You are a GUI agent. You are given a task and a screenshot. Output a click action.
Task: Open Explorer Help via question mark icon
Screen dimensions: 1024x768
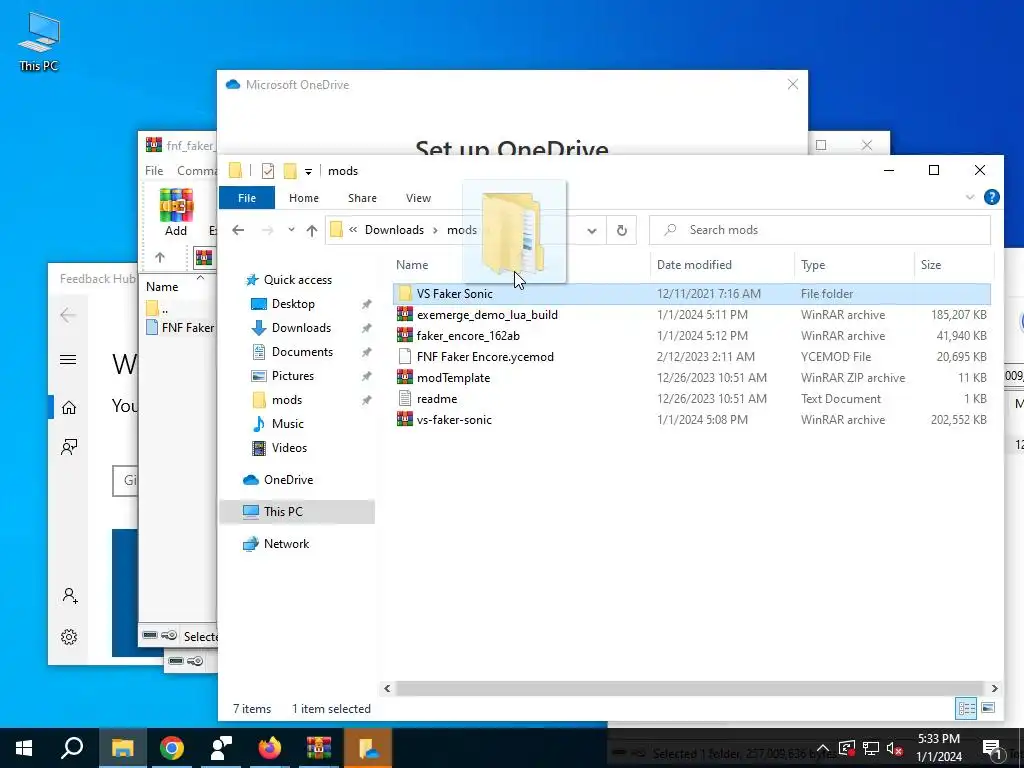991,197
